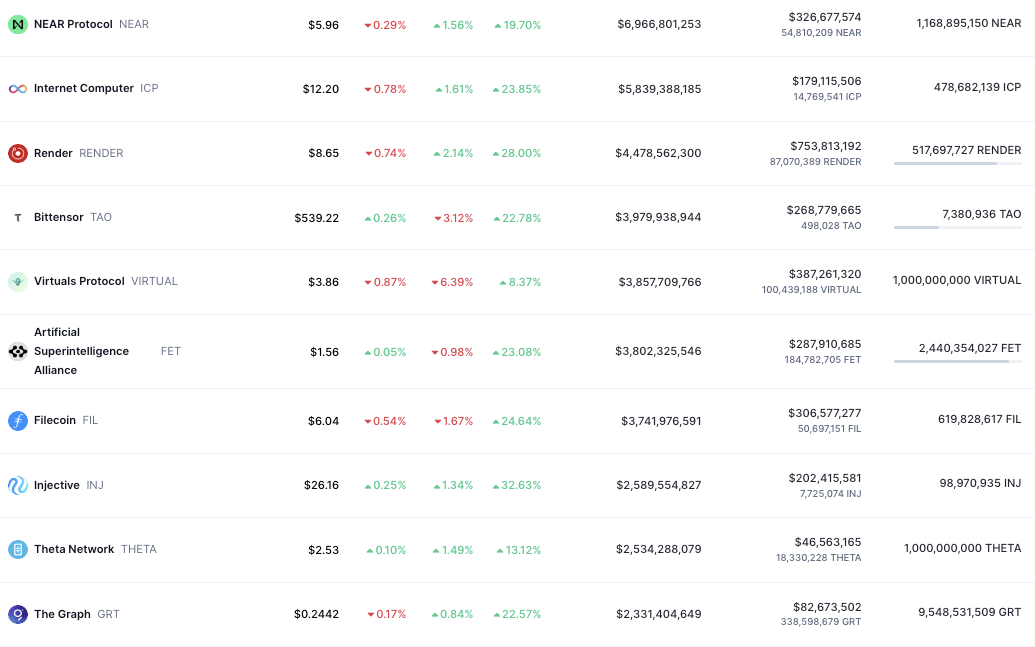Click NEAR 24h volume $326,677,574
Image resolution: width=1035 pixels, height=647 pixels.
coord(825,17)
